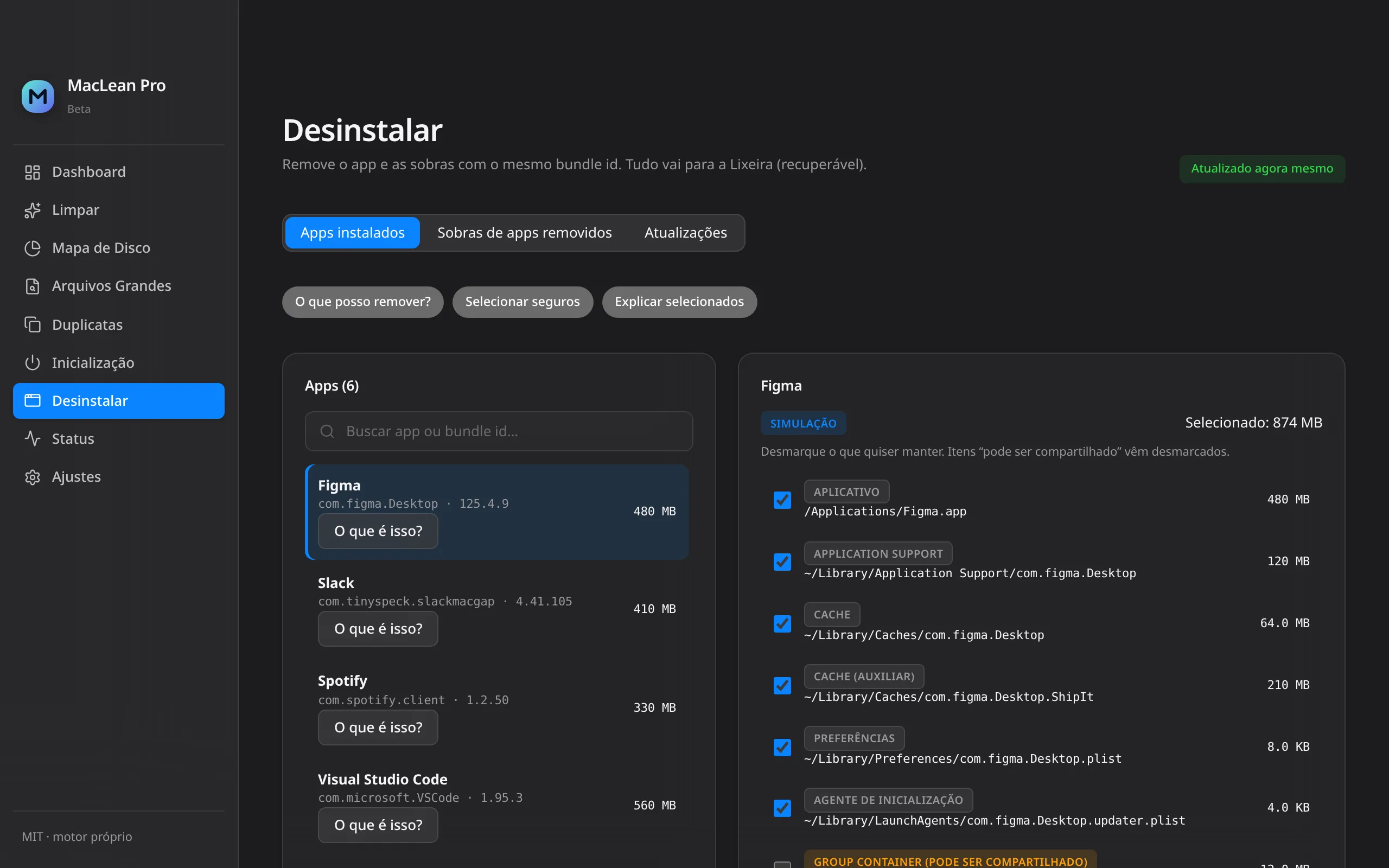Click the Ajustes gear icon
Screen dimensions: 1389x868
(x=33, y=477)
